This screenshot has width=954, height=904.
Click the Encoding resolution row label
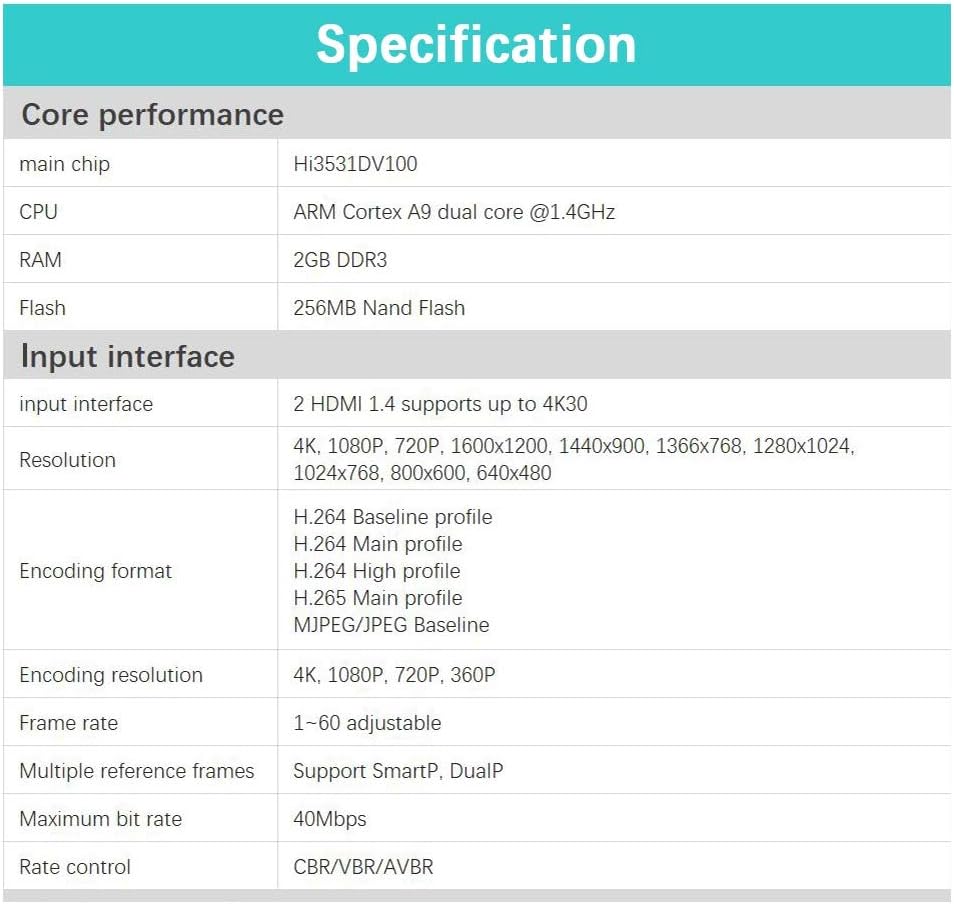pyautogui.click(x=111, y=675)
